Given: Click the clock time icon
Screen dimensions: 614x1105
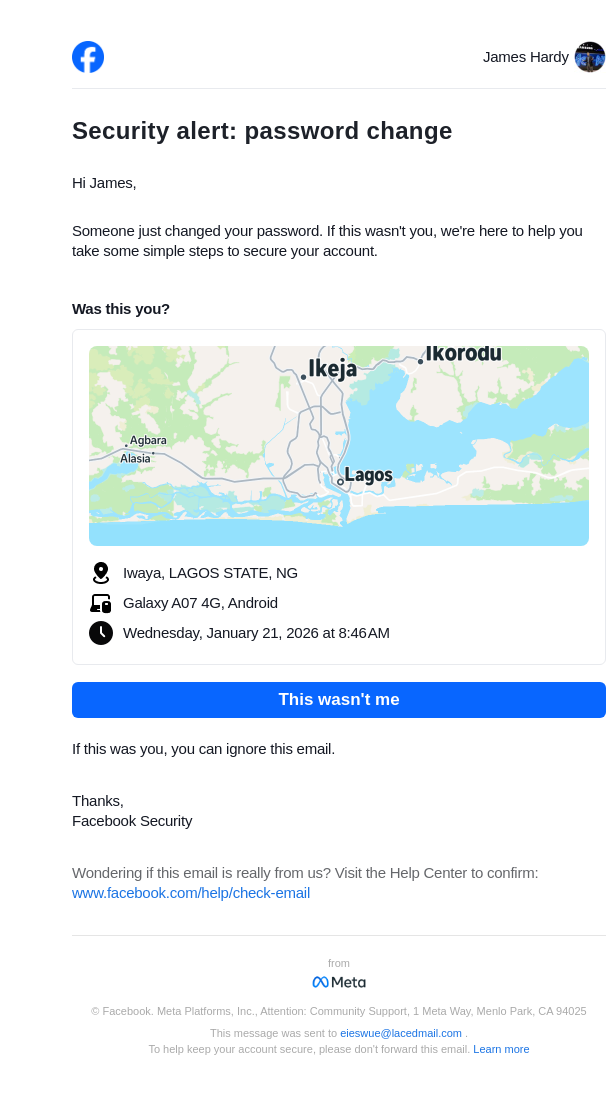Looking at the screenshot, I should pyautogui.click(x=101, y=633).
